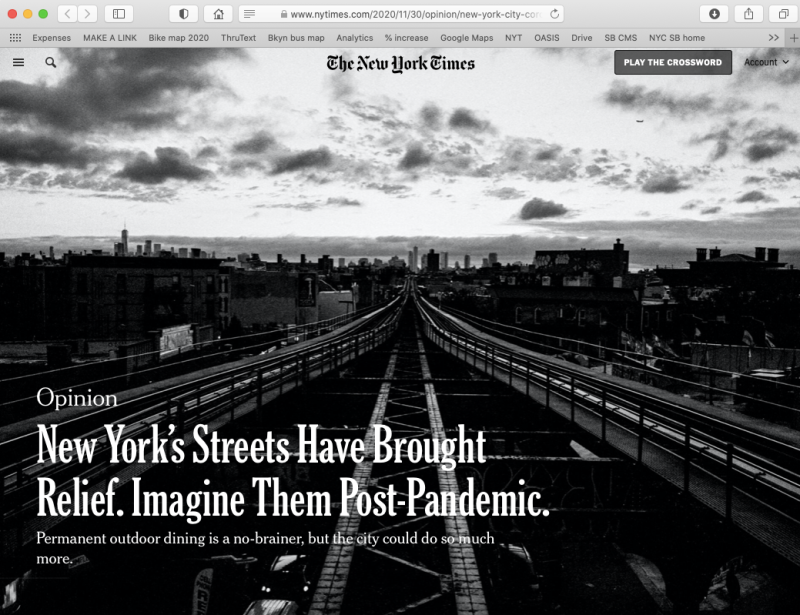800x615 pixels.
Task: Open a new tab with the plus button
Action: [791, 37]
